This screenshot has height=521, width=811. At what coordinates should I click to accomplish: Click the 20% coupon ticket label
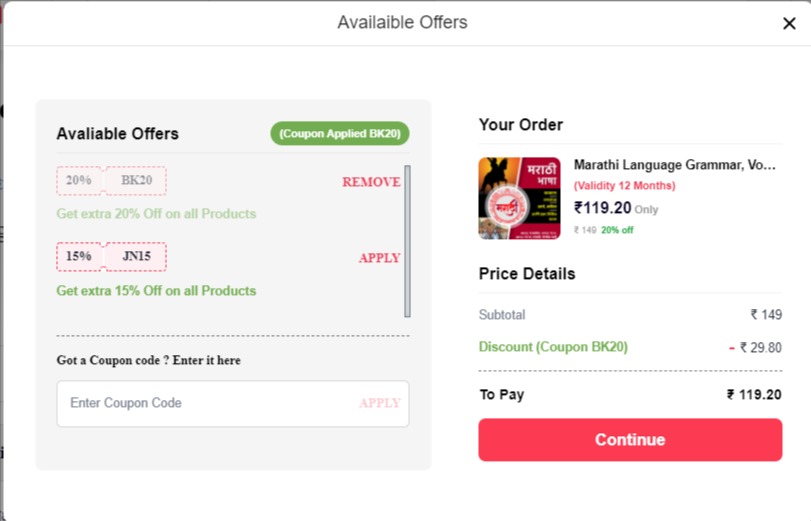tap(79, 181)
